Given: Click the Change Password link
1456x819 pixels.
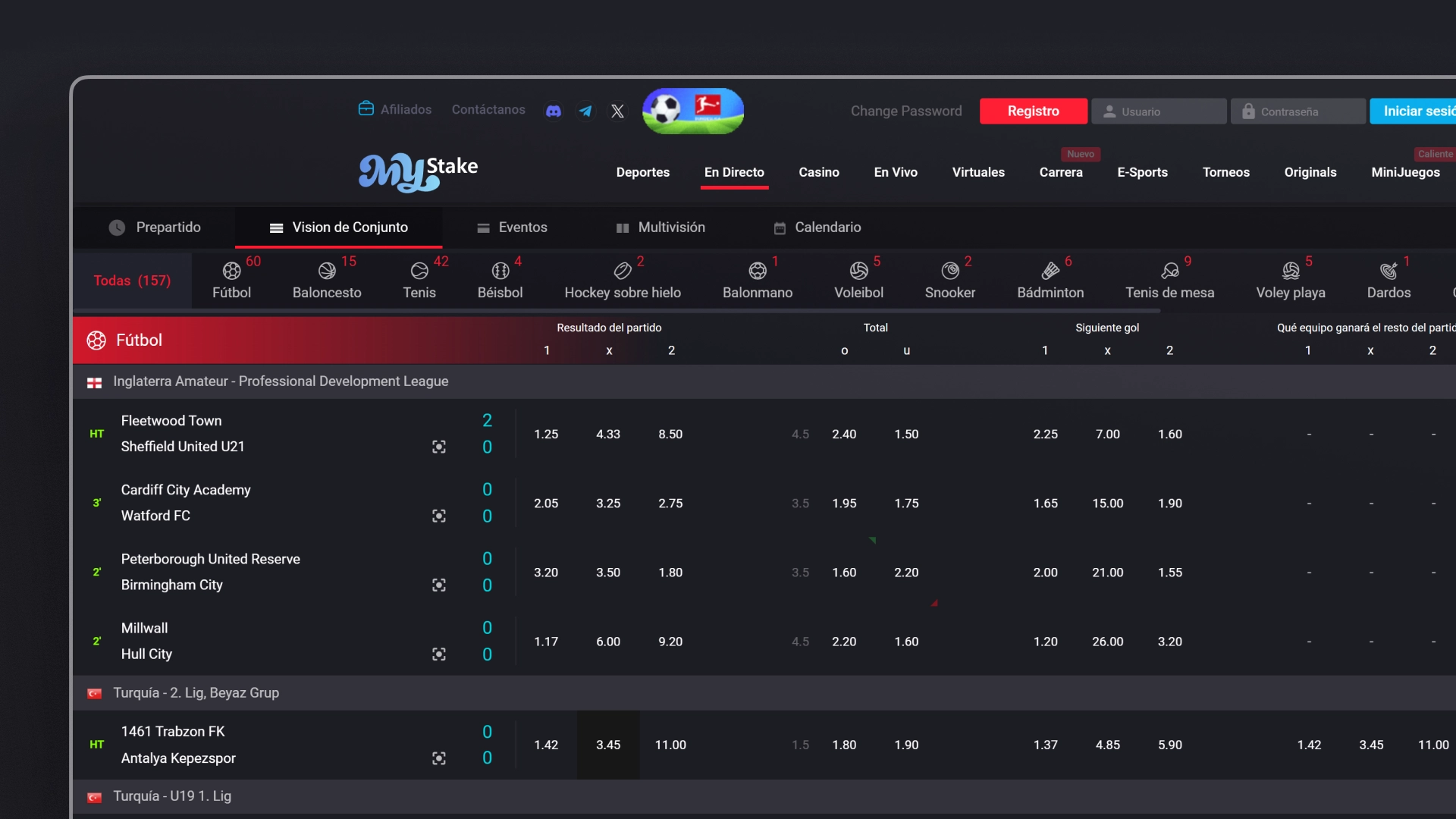Looking at the screenshot, I should click(906, 111).
